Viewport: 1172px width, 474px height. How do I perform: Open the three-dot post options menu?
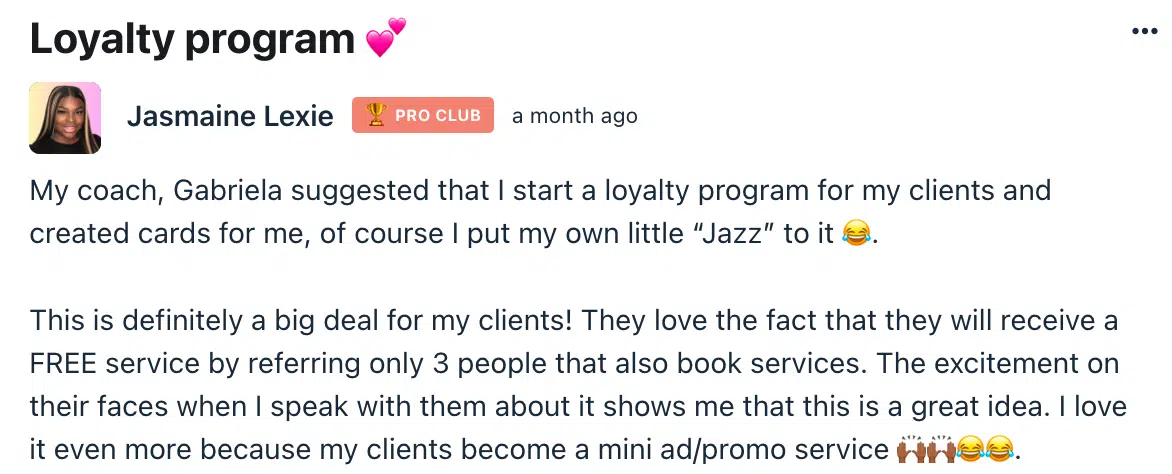(1143, 31)
